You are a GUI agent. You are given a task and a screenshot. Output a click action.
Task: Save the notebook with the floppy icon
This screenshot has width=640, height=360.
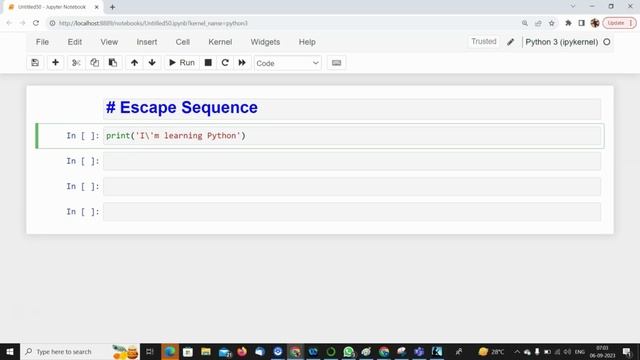[35, 63]
